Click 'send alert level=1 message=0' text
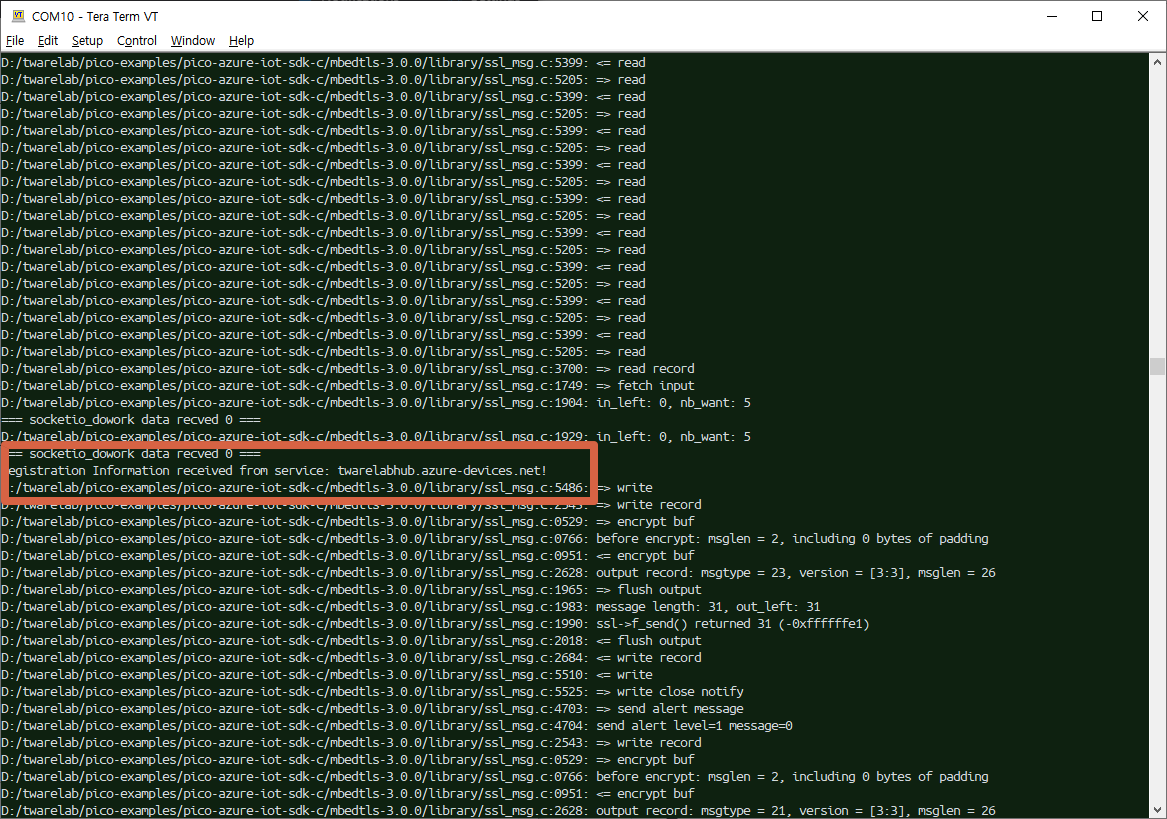The image size is (1167, 819). (x=694, y=726)
